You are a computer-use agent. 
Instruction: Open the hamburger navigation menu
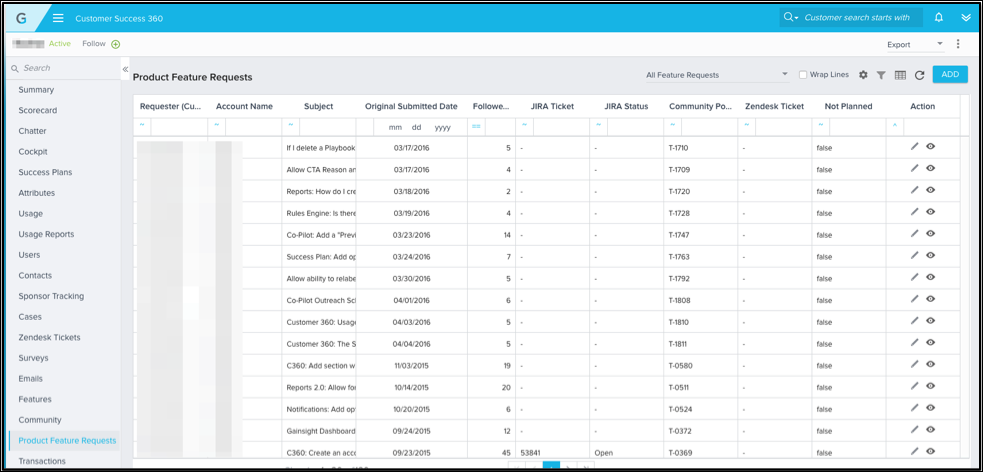[58, 18]
